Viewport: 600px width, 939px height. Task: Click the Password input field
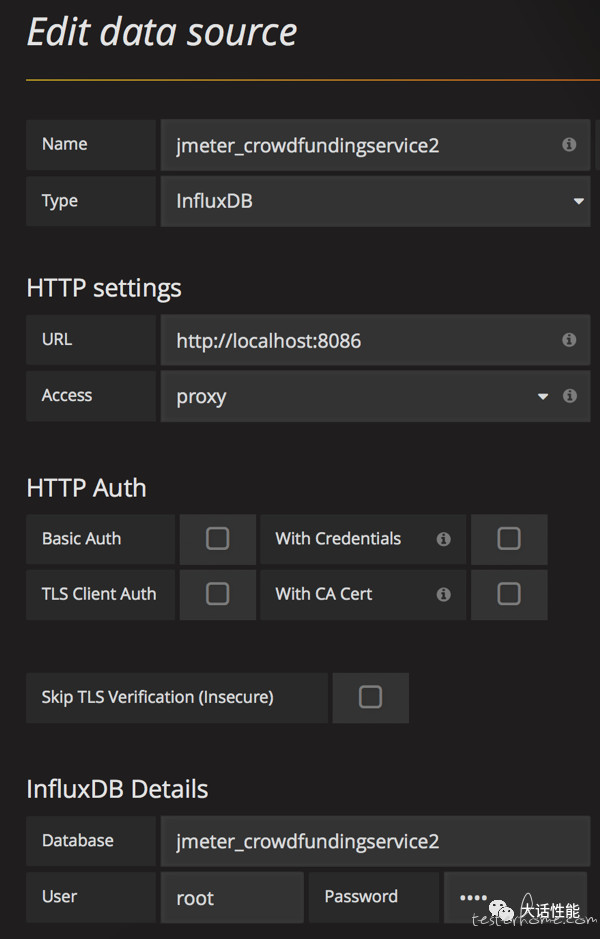point(516,897)
